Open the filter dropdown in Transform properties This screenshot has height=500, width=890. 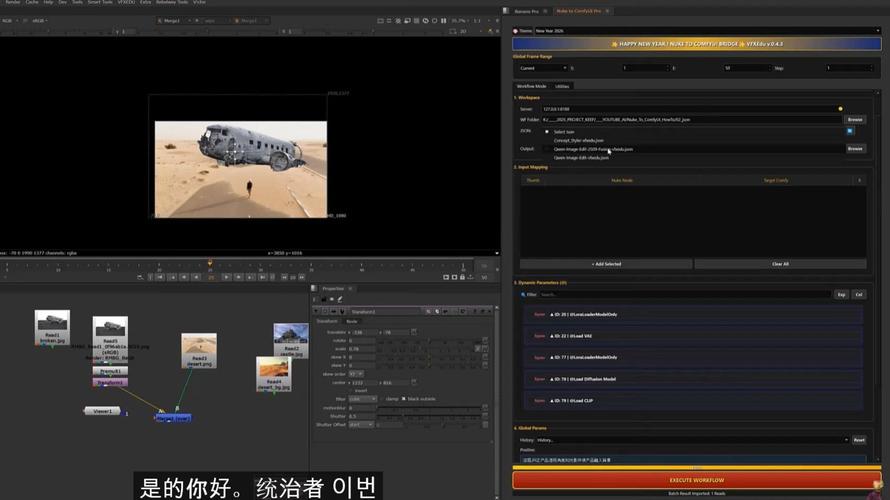coord(362,399)
